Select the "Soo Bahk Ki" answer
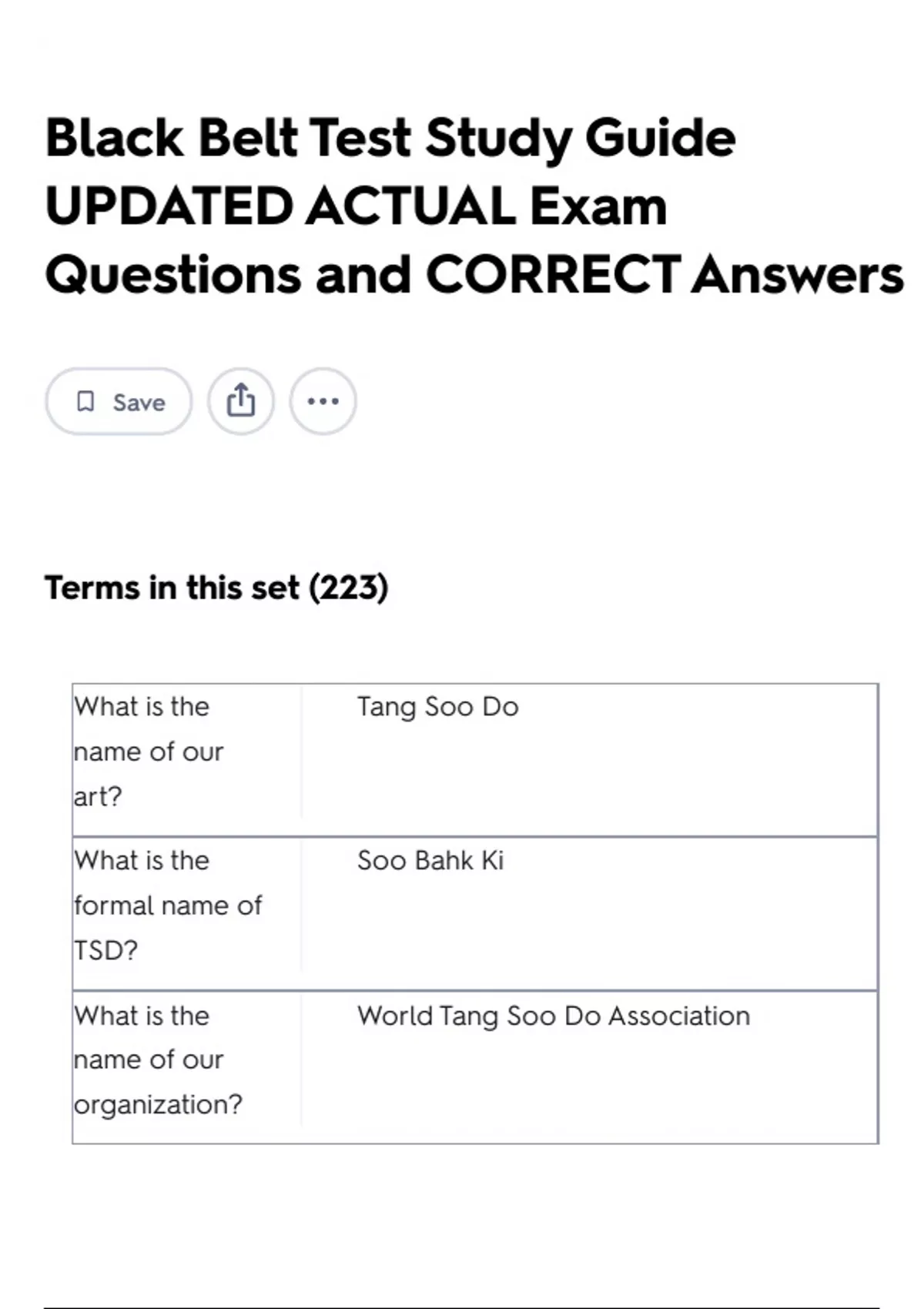This screenshot has width=924, height=1309. coord(430,861)
